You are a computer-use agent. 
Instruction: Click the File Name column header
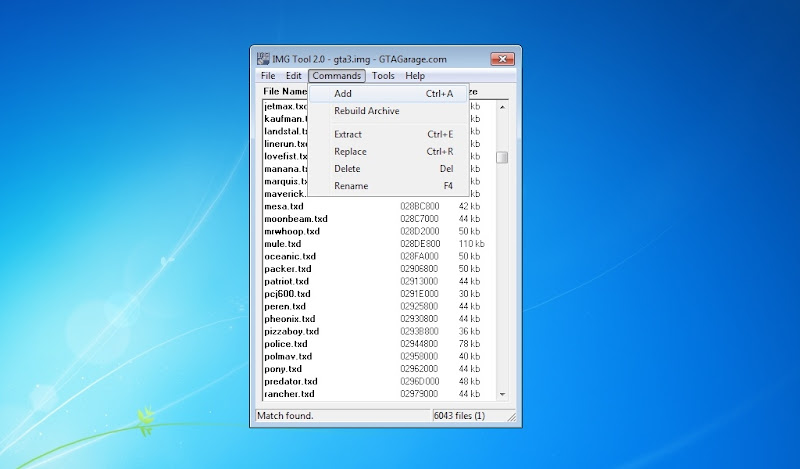tap(285, 92)
